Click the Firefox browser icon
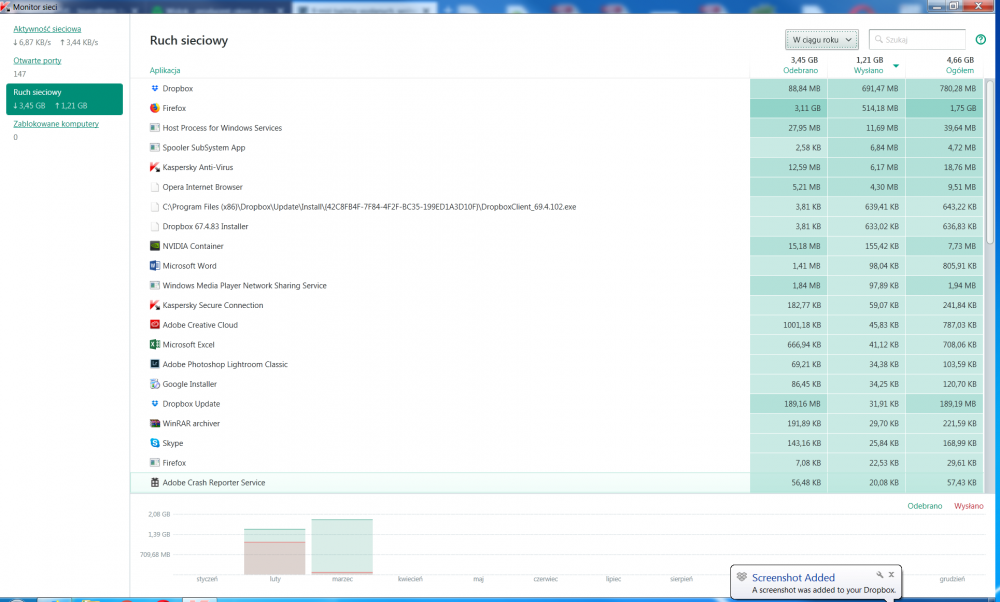This screenshot has height=602, width=1000. pyautogui.click(x=154, y=108)
